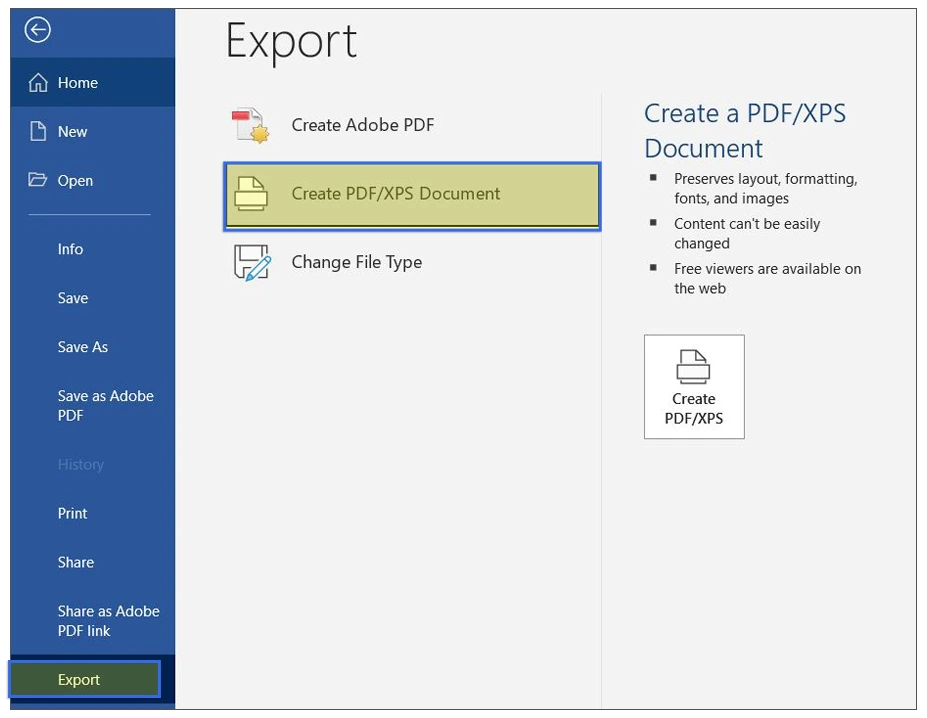Click the Create Adobe PDF icon
Image resolution: width=927 pixels, height=718 pixels.
click(x=251, y=125)
